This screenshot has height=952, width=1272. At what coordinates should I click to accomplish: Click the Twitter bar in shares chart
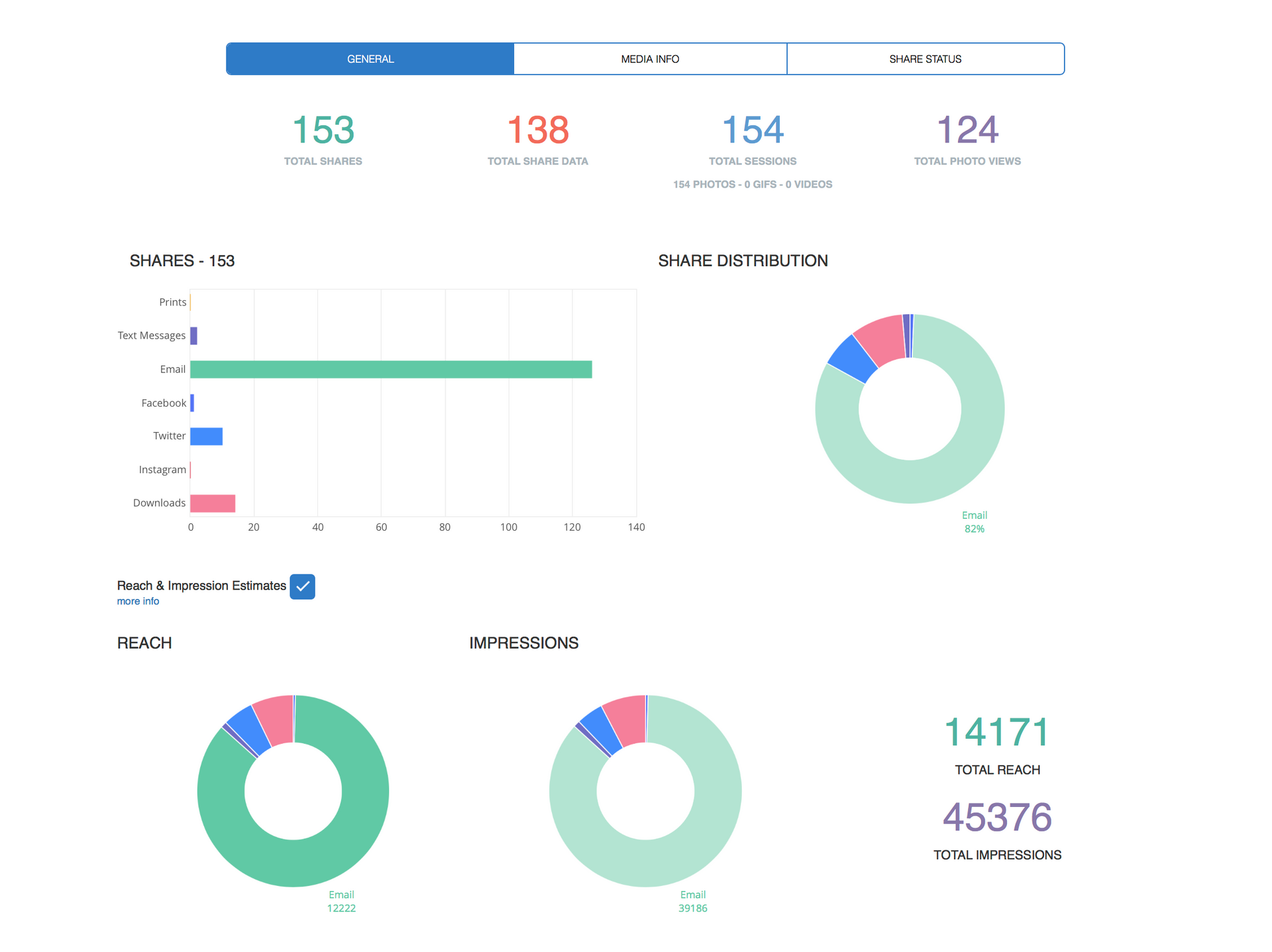[x=206, y=437]
